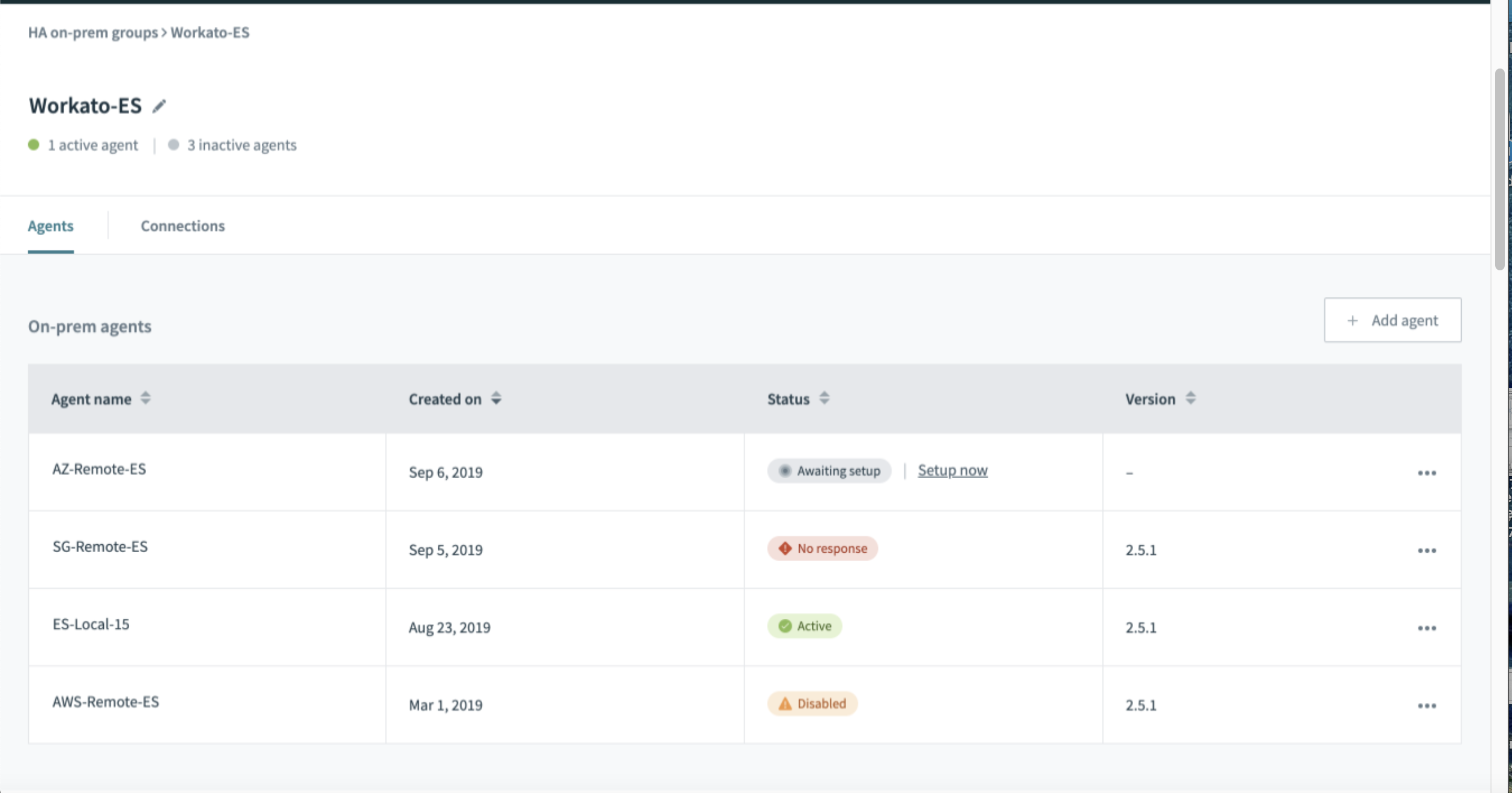1512x793 pixels.
Task: Sort by Agent name column arrows
Action: click(145, 398)
